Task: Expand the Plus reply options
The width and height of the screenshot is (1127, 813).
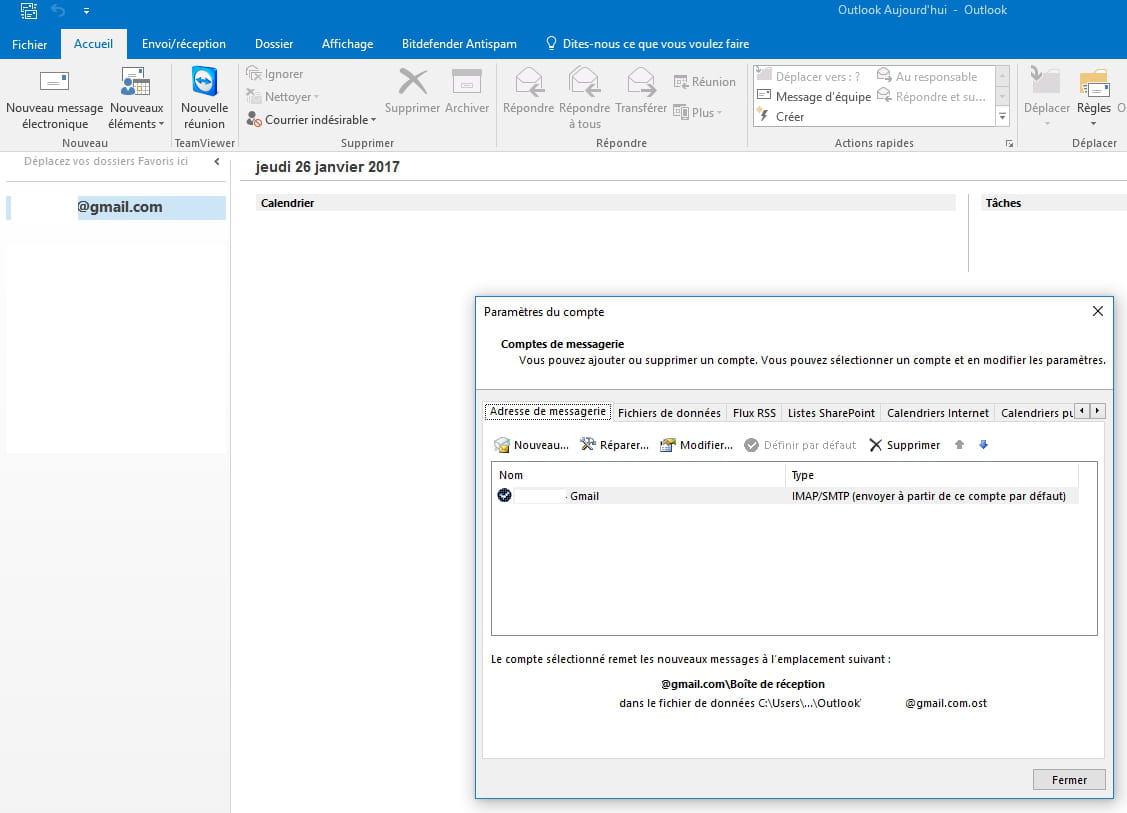Action: (698, 112)
